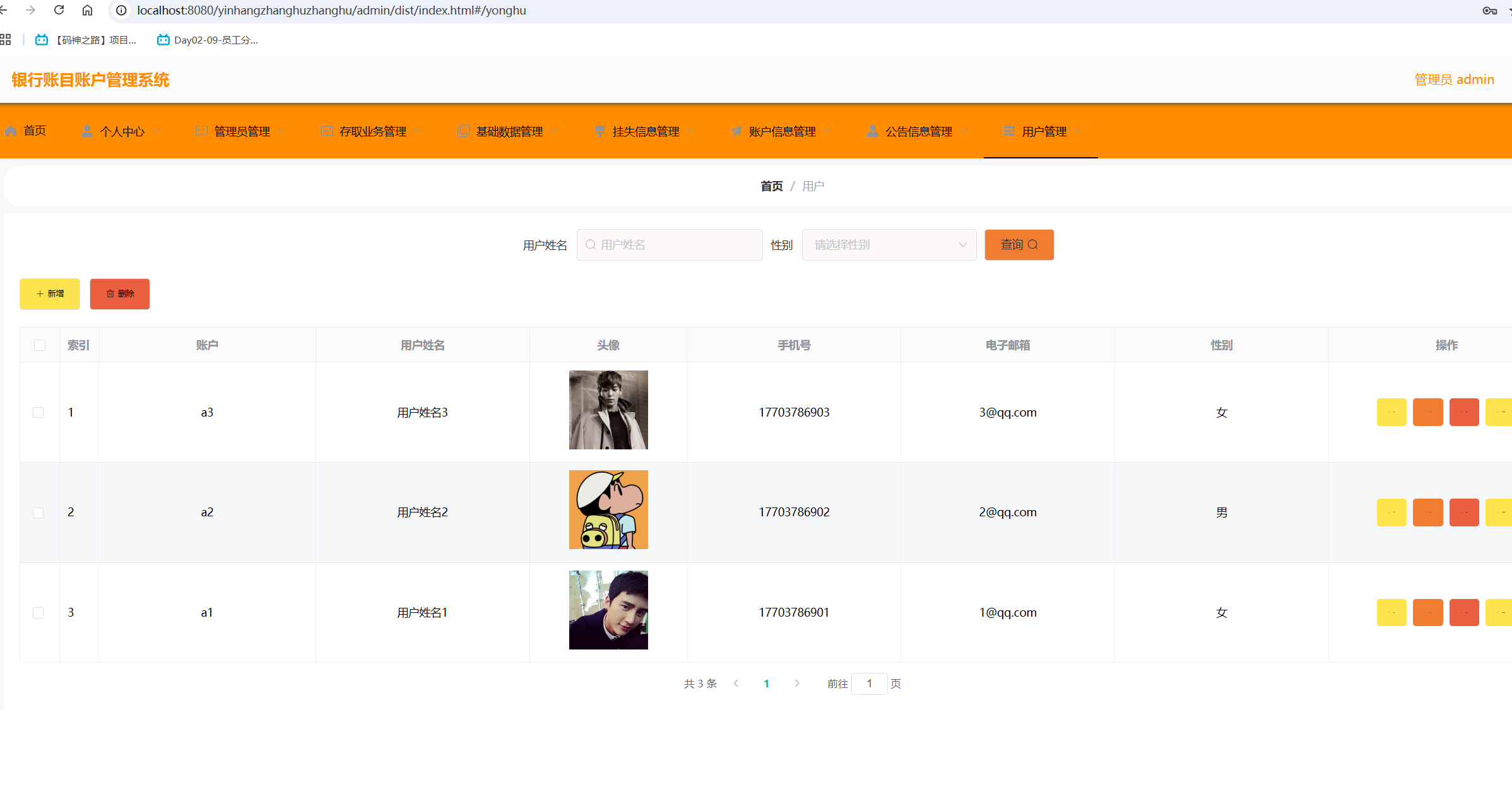Click the chat bubble icon of 管理员管理
This screenshot has height=806, width=1512.
pos(201,131)
